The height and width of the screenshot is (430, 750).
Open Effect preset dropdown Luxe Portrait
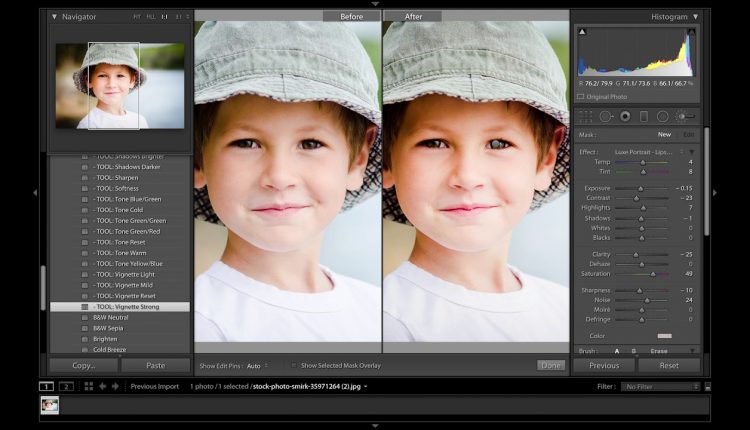tap(648, 152)
